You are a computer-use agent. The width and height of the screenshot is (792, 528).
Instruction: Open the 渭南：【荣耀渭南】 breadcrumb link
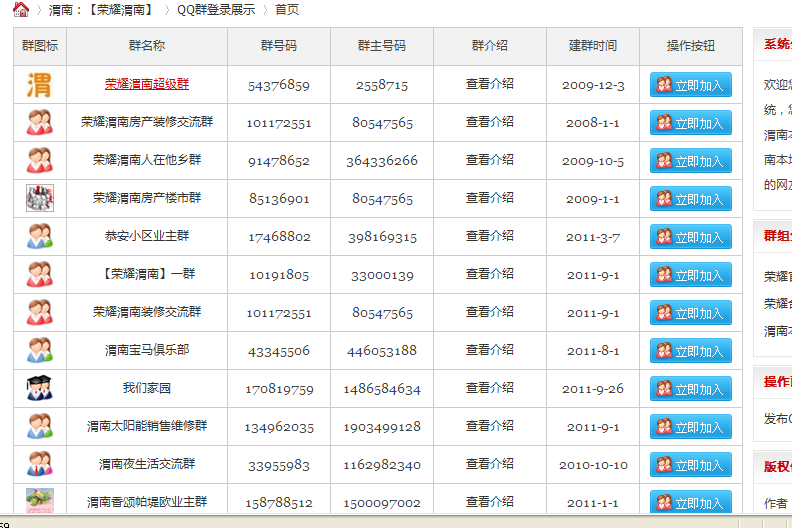tap(103, 10)
